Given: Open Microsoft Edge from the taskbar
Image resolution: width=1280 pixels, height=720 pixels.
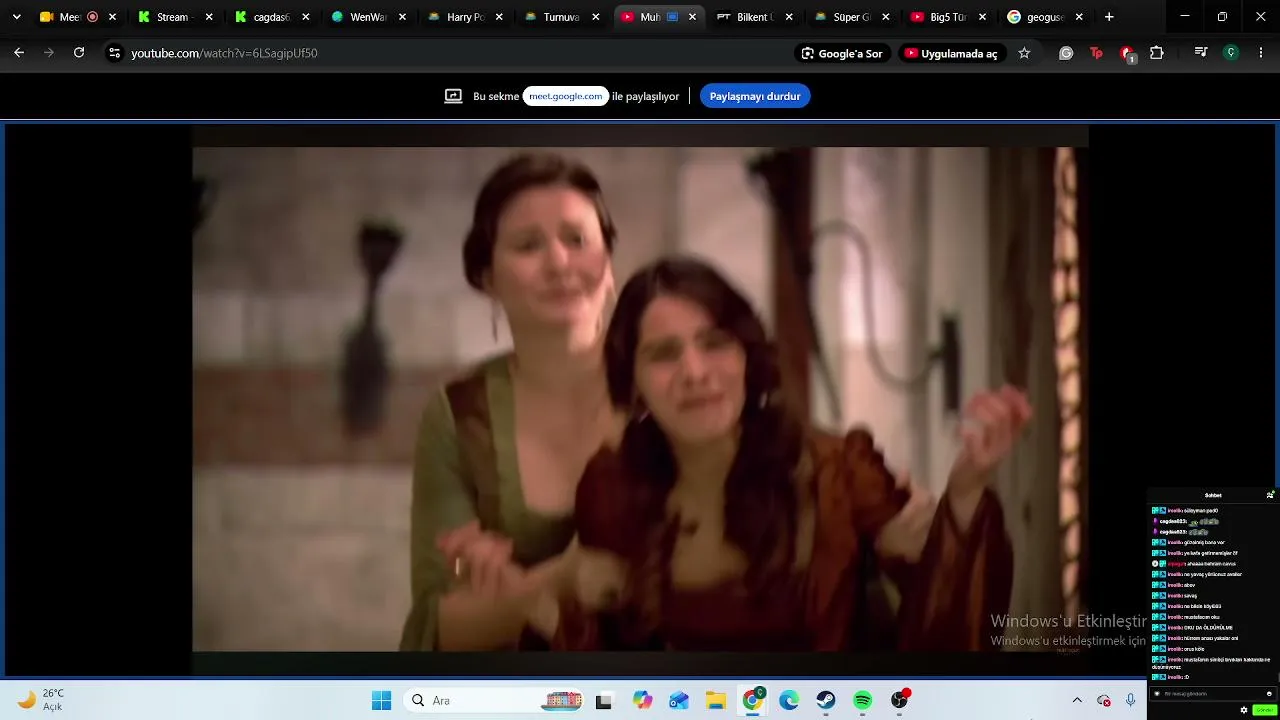Looking at the screenshot, I should coord(789,701).
